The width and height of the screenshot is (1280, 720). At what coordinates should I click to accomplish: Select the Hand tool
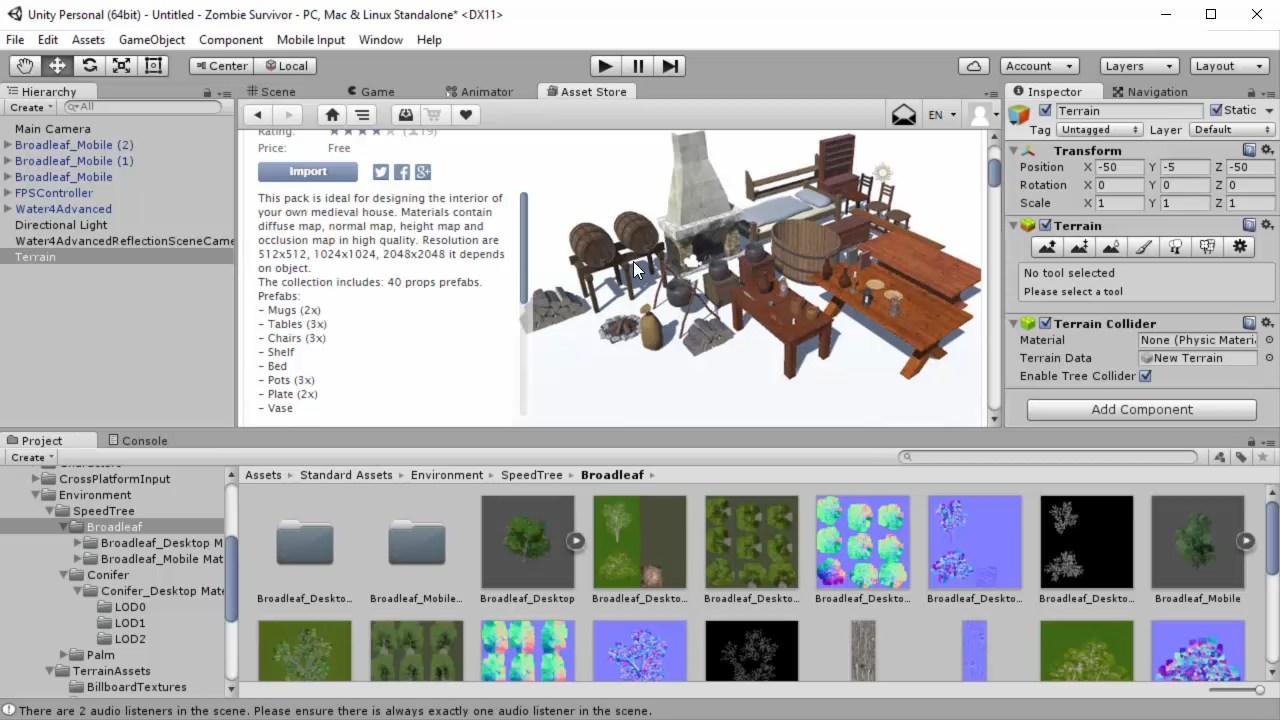click(25, 66)
